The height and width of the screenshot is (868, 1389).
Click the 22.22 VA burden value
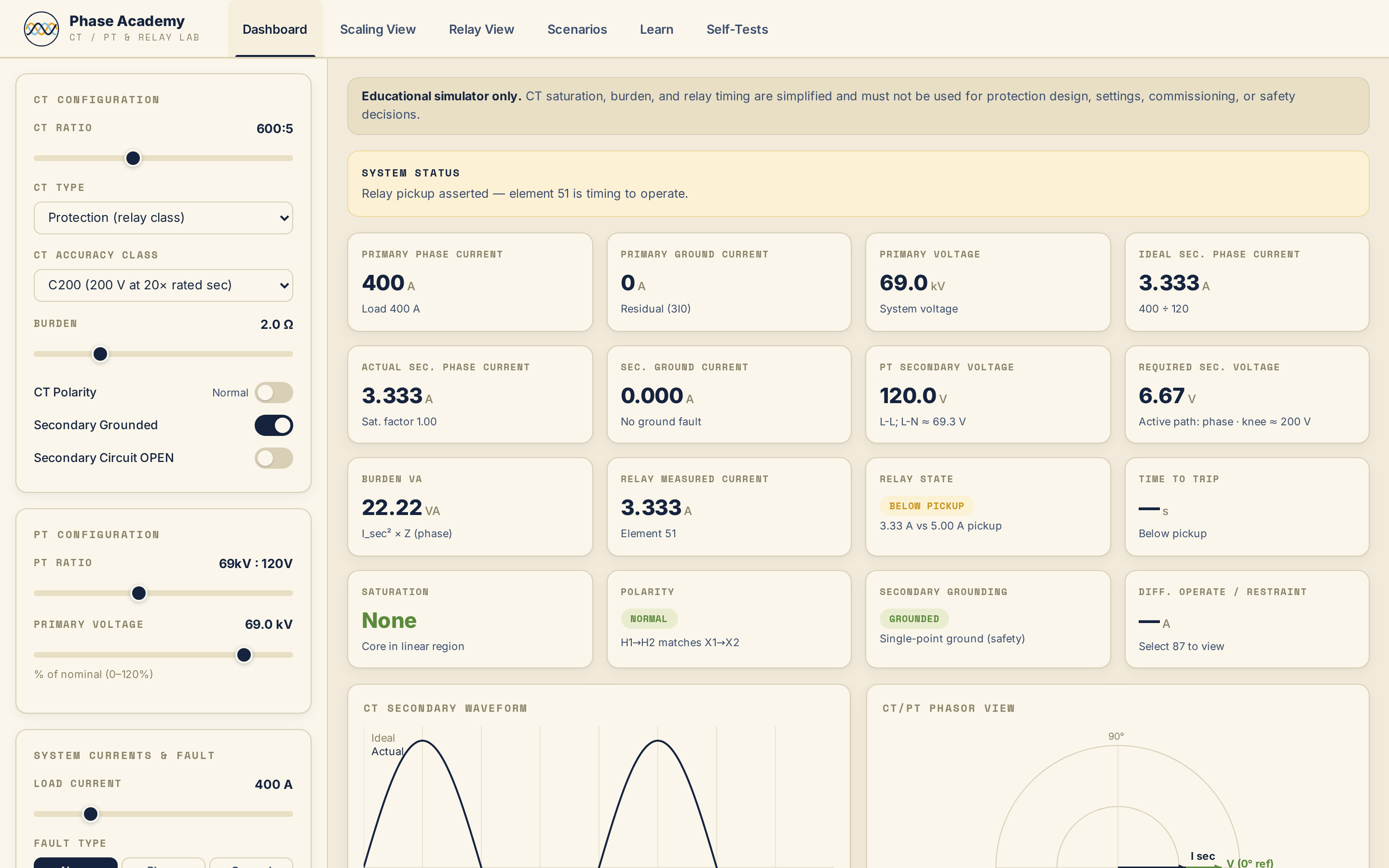coord(401,507)
